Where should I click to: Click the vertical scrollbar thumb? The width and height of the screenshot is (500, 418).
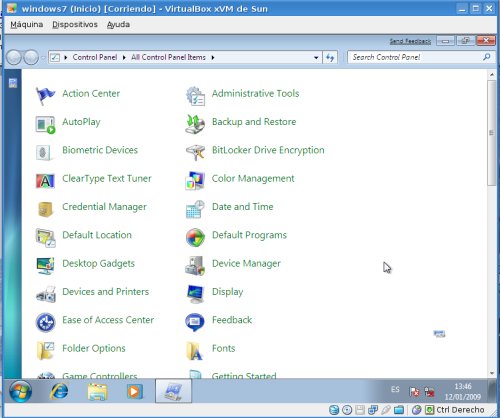coord(491,133)
